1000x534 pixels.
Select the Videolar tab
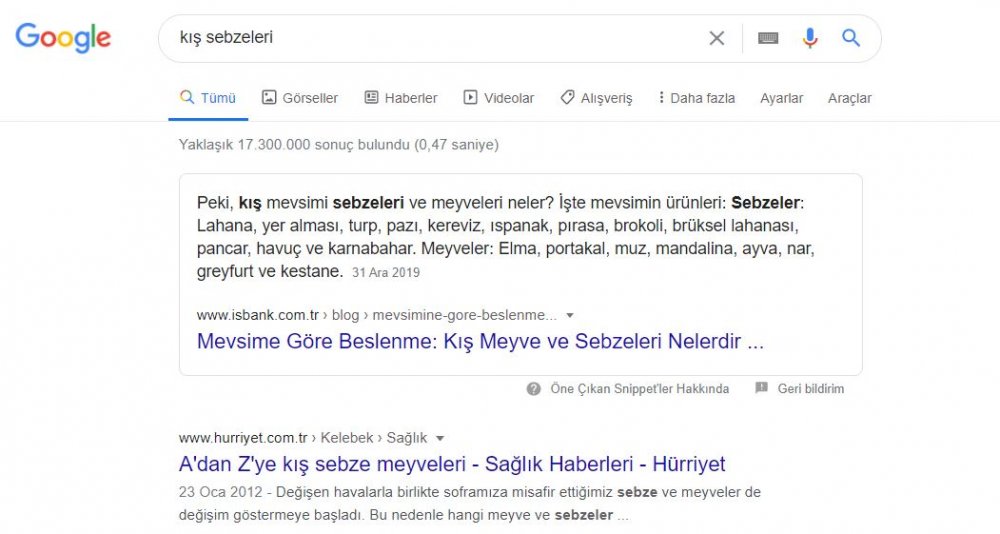click(499, 98)
